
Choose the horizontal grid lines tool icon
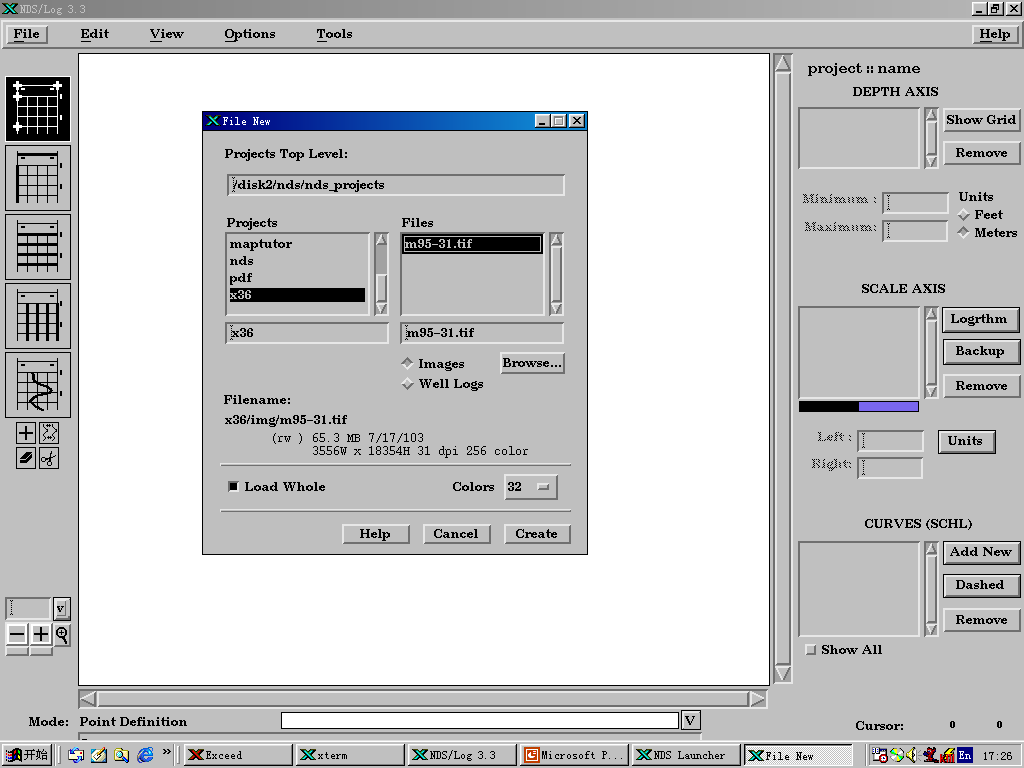click(38, 247)
